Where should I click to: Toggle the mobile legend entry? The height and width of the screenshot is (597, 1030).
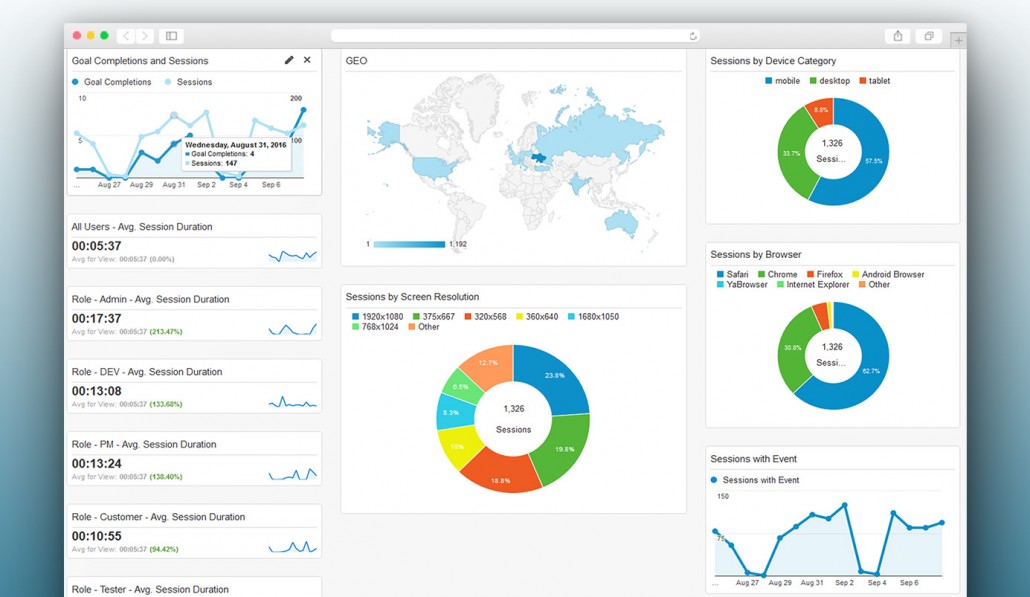tap(782, 81)
